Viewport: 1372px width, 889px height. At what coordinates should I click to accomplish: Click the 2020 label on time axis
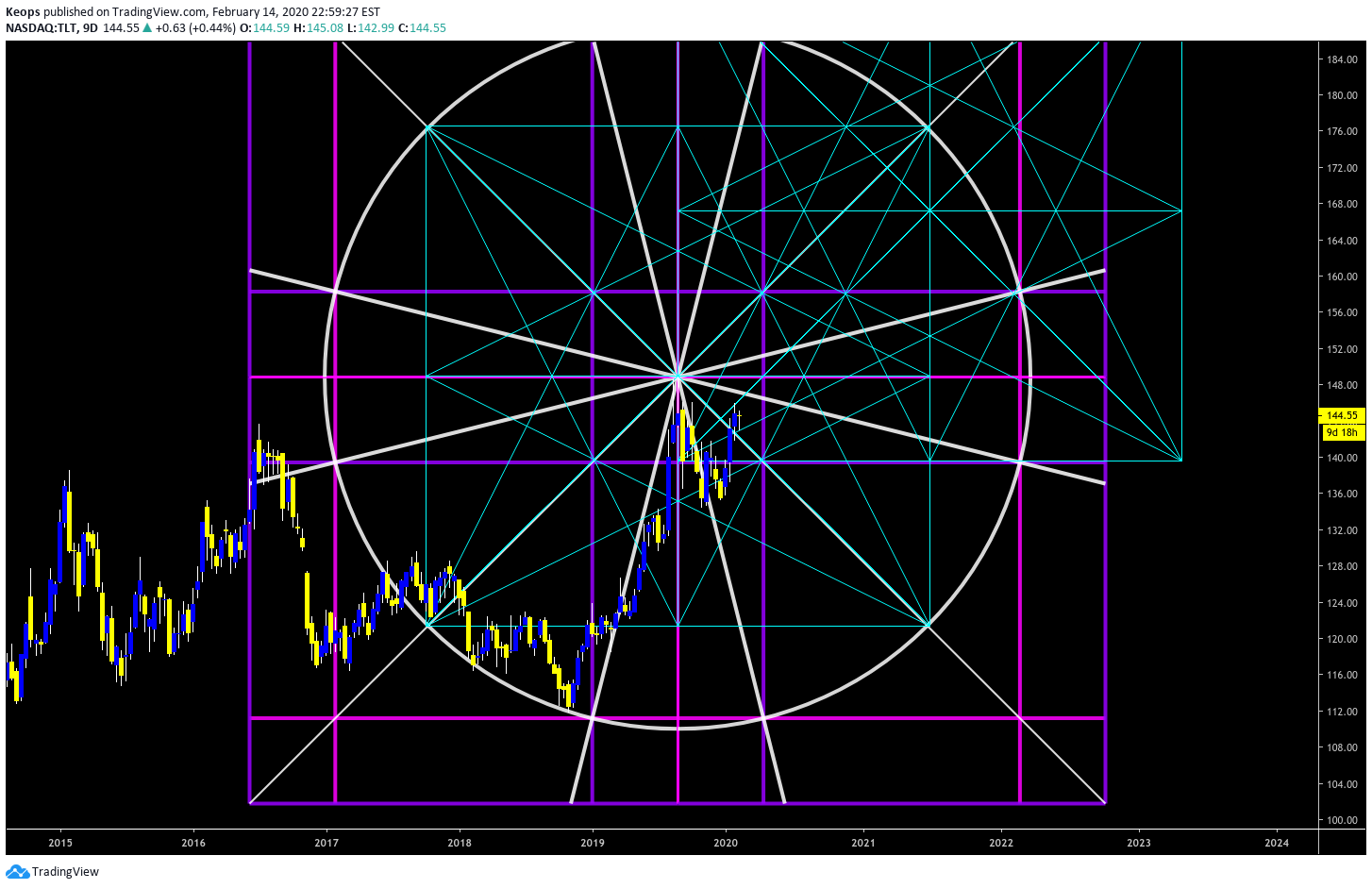tap(726, 843)
